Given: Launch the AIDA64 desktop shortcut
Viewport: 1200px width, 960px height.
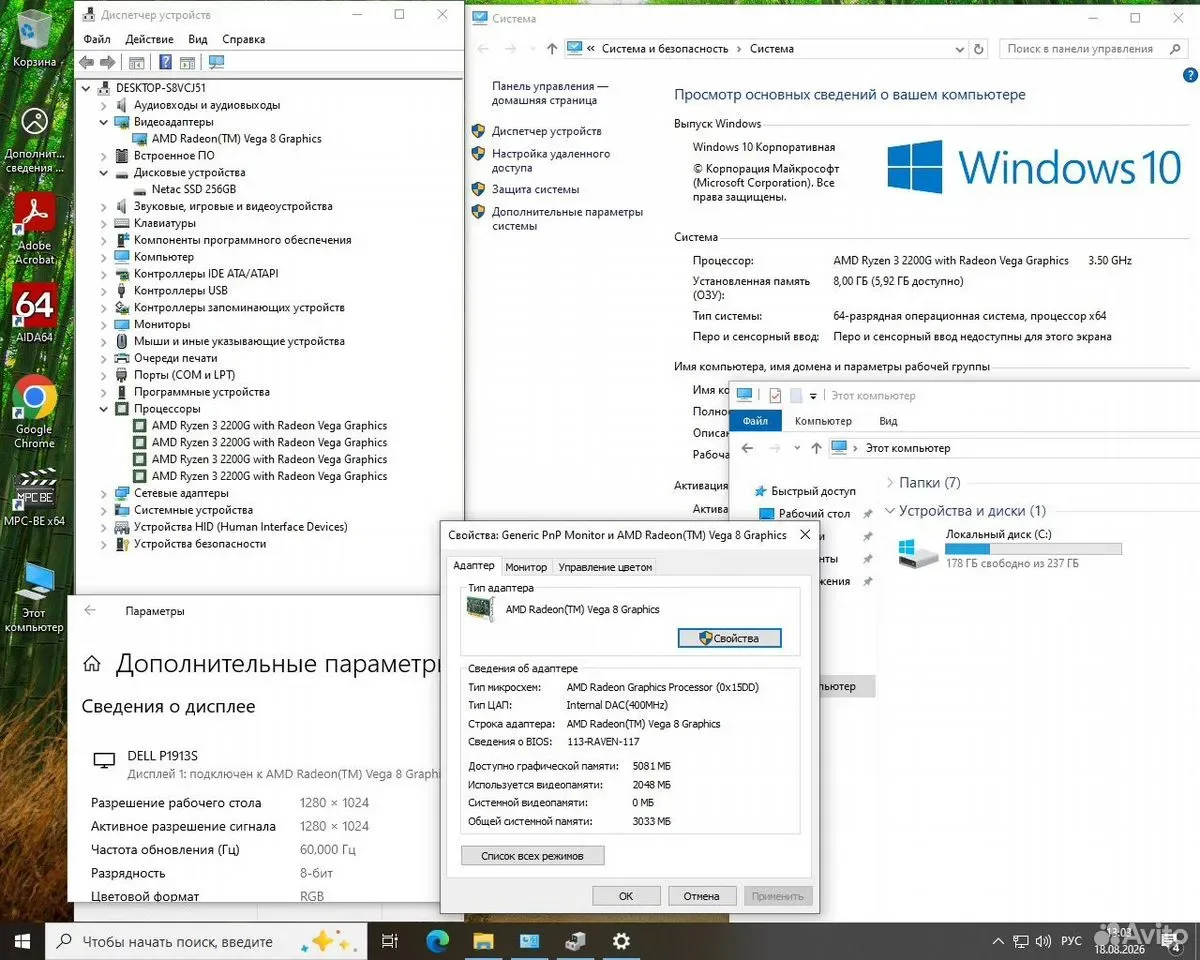Looking at the screenshot, I should pyautogui.click(x=35, y=313).
